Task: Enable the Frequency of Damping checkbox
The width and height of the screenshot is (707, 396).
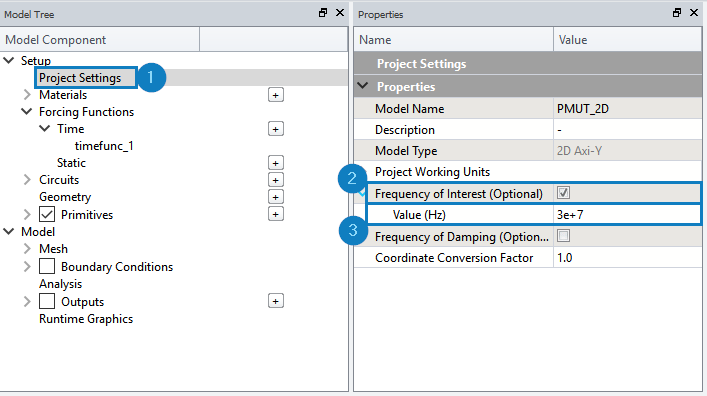Action: 563,235
